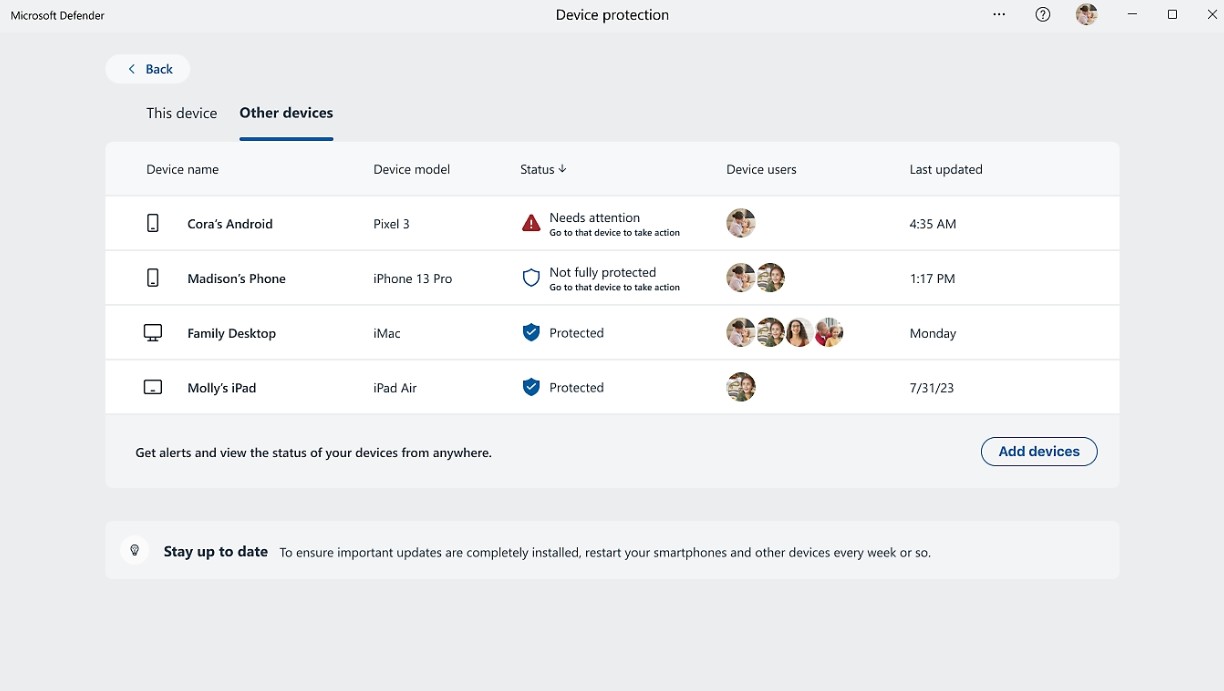Viewport: 1224px width, 691px height.
Task: Click the 7/31/23 last updated value
Action: click(932, 387)
